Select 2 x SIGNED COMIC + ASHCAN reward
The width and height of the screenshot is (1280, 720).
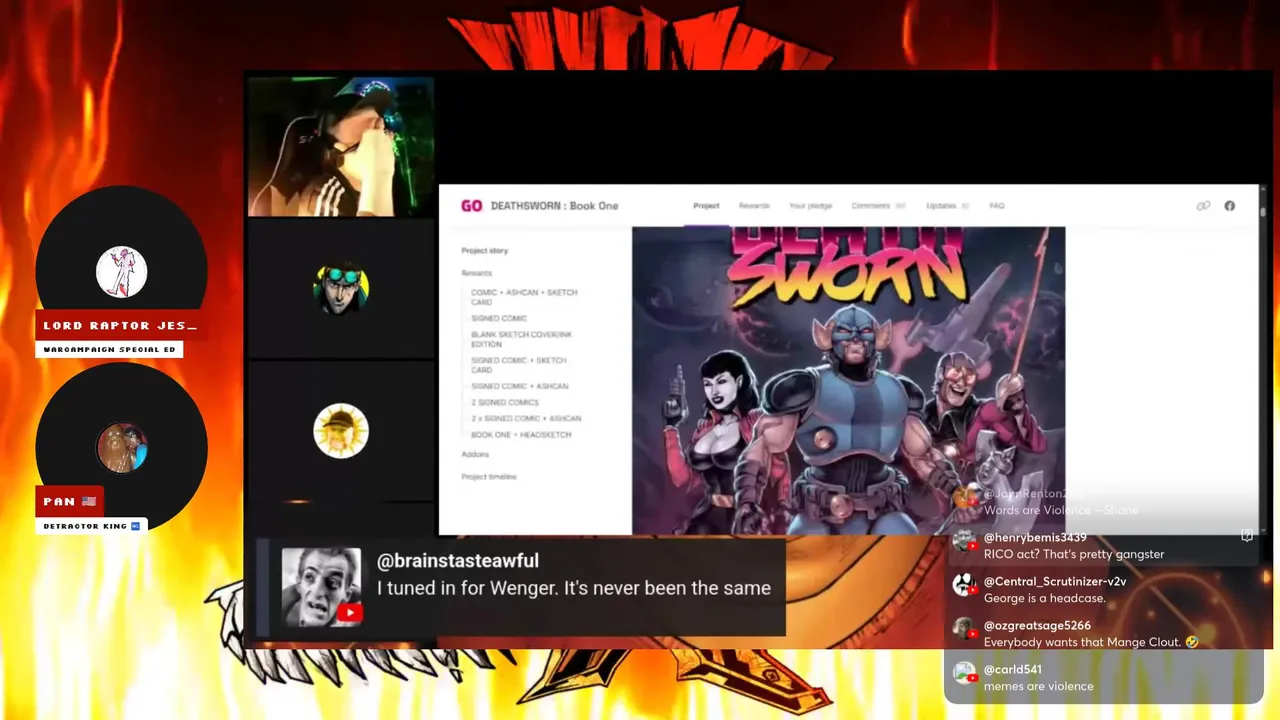click(526, 419)
